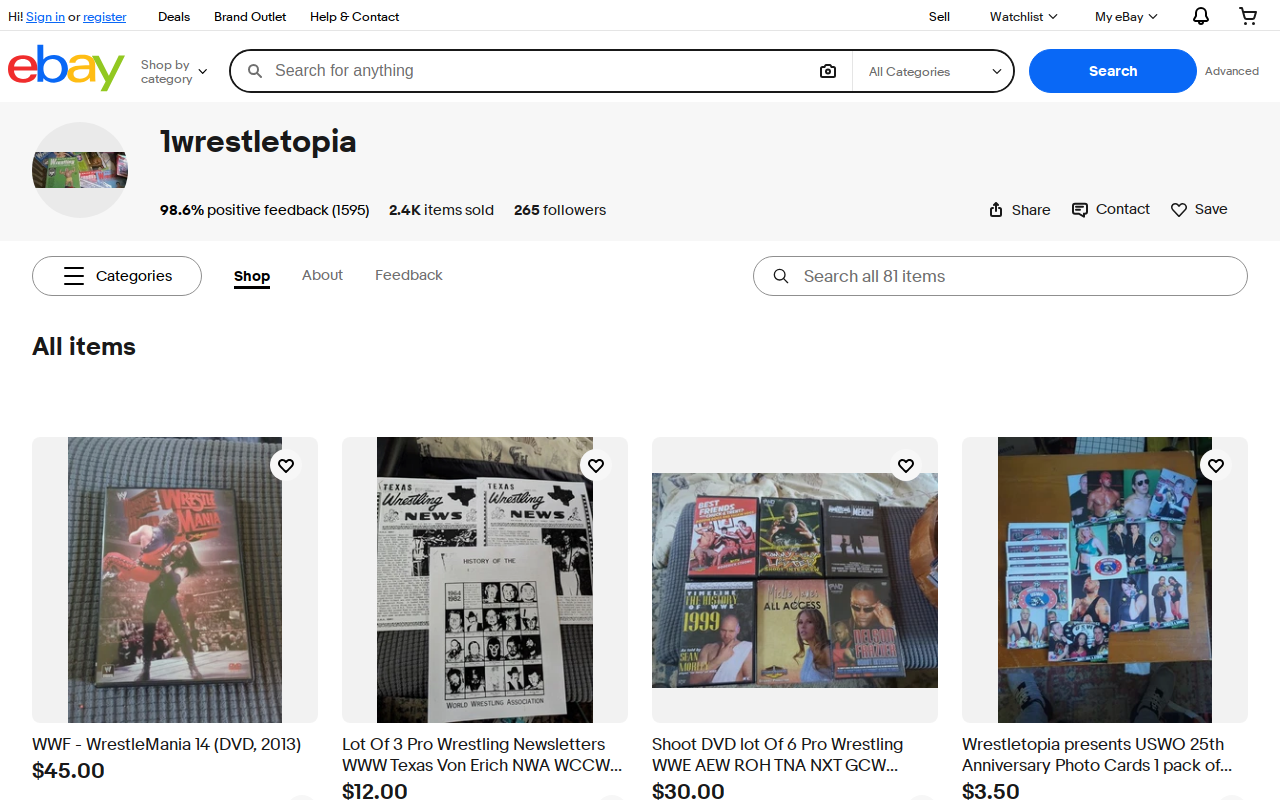The width and height of the screenshot is (1280, 800).
Task: Open Advanced search link
Action: click(1232, 71)
